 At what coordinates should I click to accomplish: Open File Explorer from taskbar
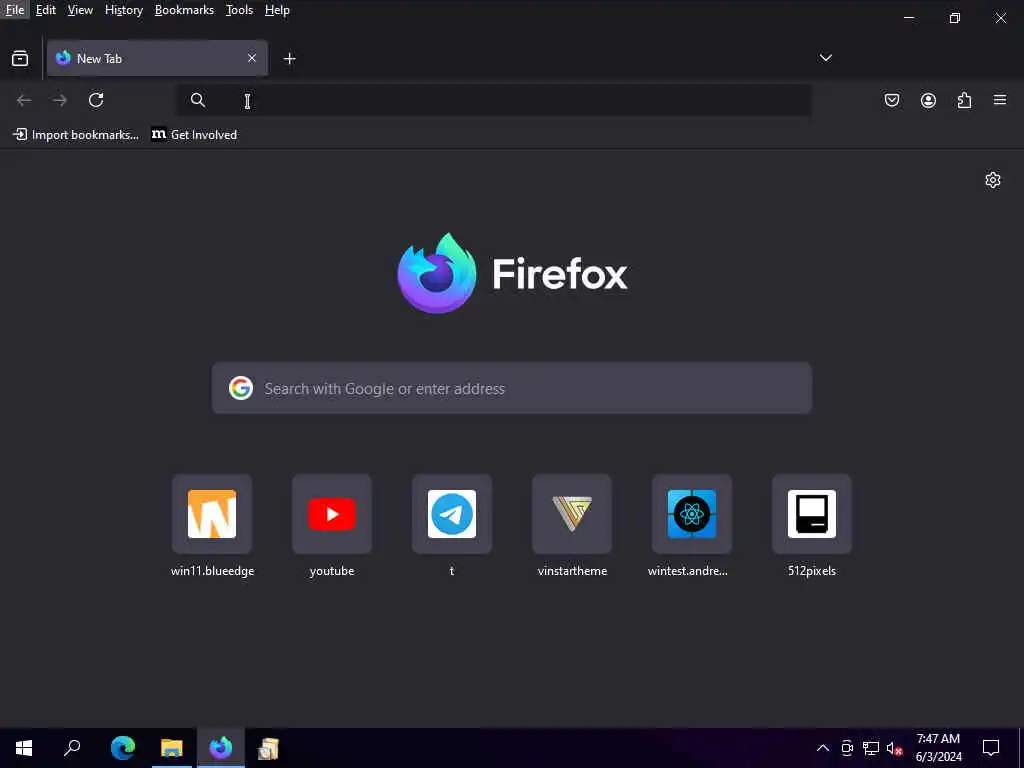pos(172,748)
